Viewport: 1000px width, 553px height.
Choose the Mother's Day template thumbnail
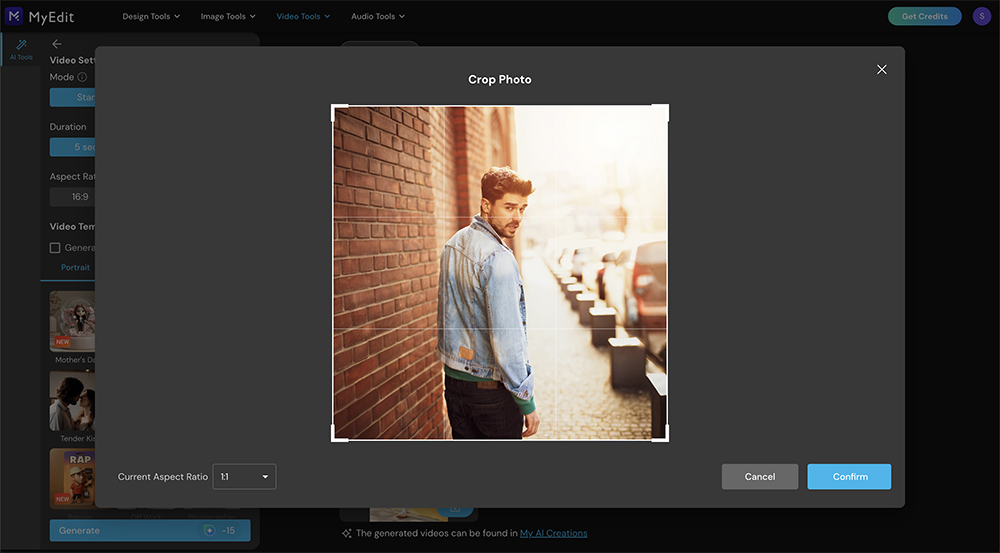pyautogui.click(x=72, y=321)
